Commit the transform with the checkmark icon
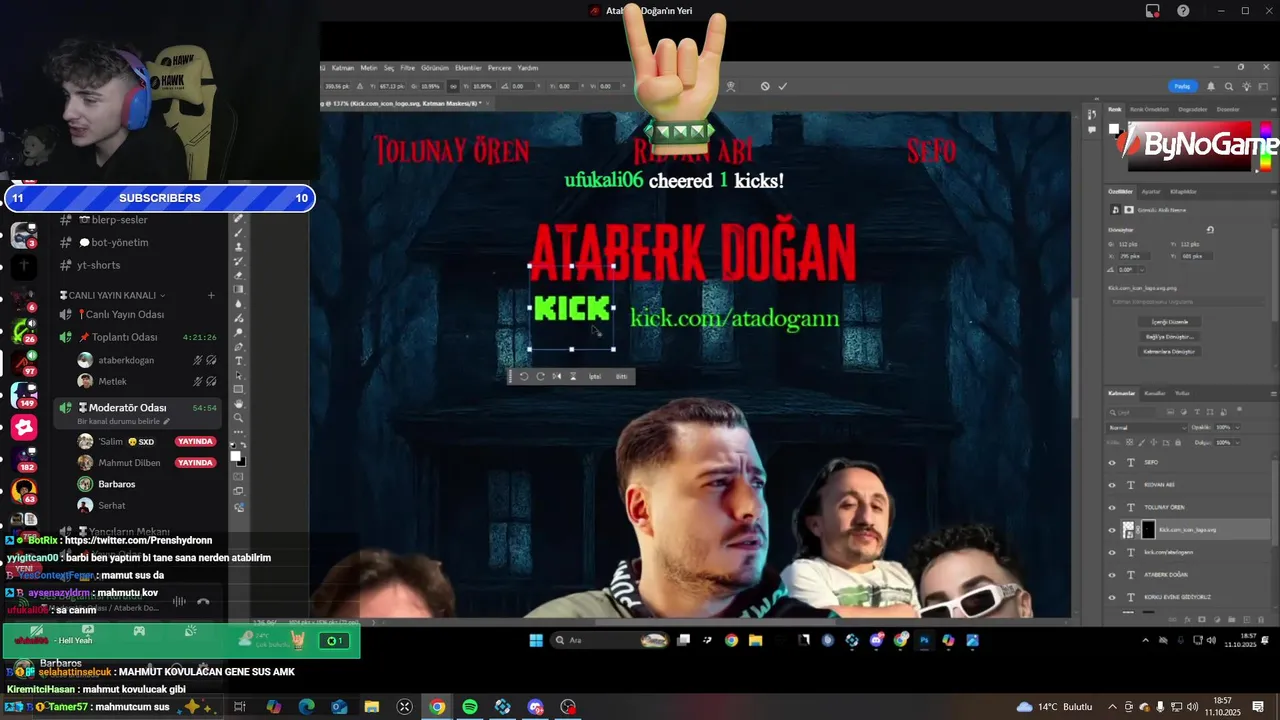Screen dimensions: 1280x720 [783, 86]
